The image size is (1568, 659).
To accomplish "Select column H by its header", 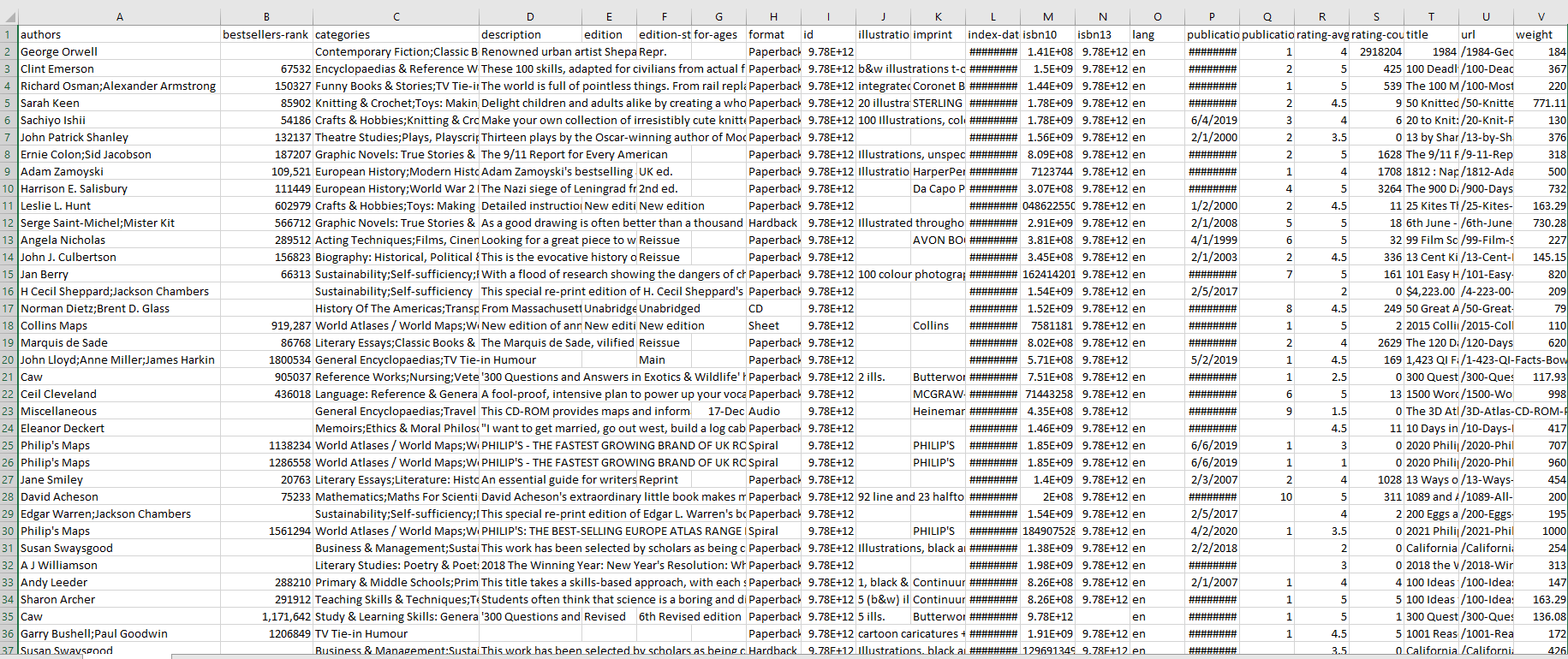I will (773, 16).
